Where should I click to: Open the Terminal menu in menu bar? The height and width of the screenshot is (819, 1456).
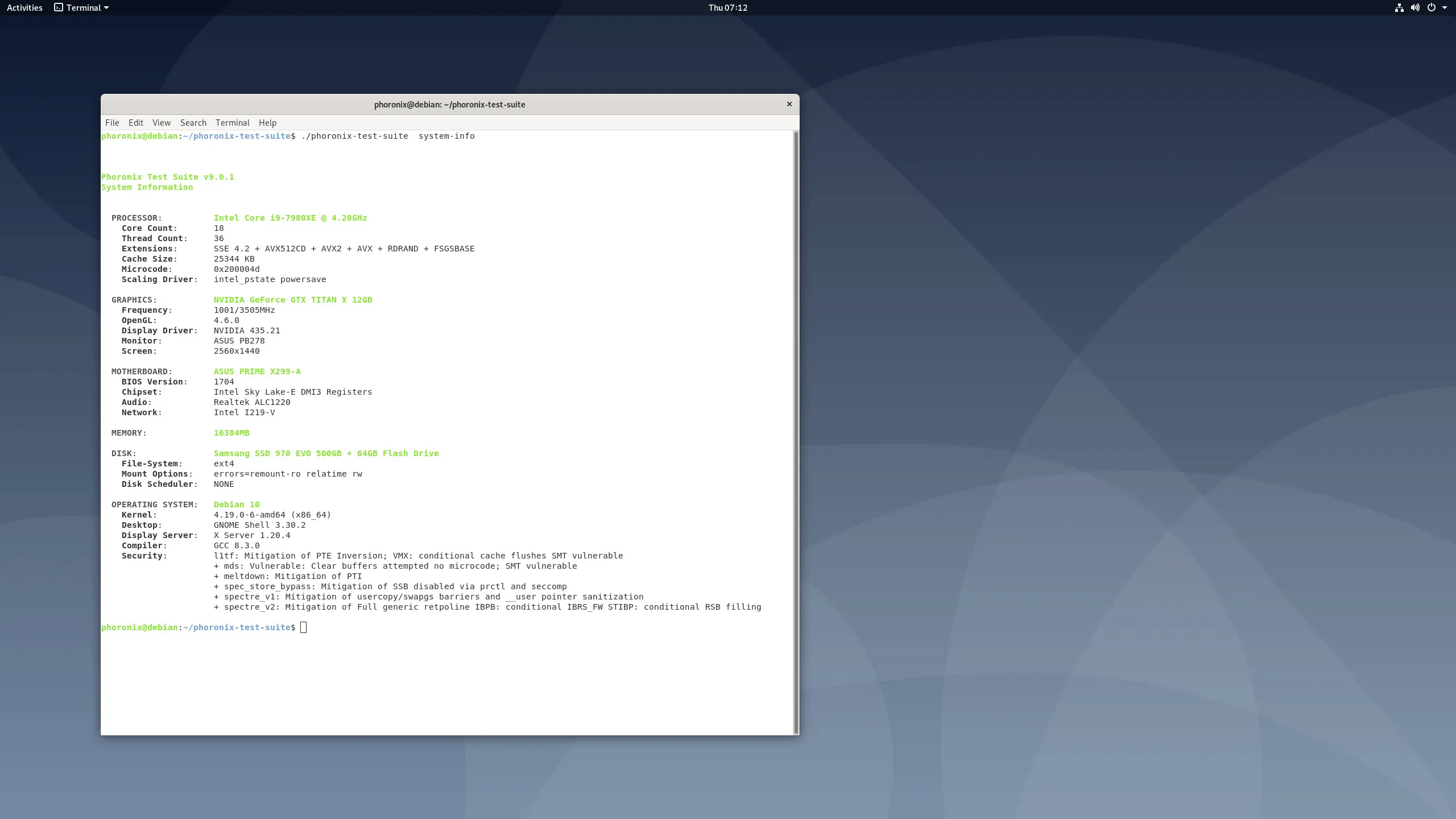232,123
